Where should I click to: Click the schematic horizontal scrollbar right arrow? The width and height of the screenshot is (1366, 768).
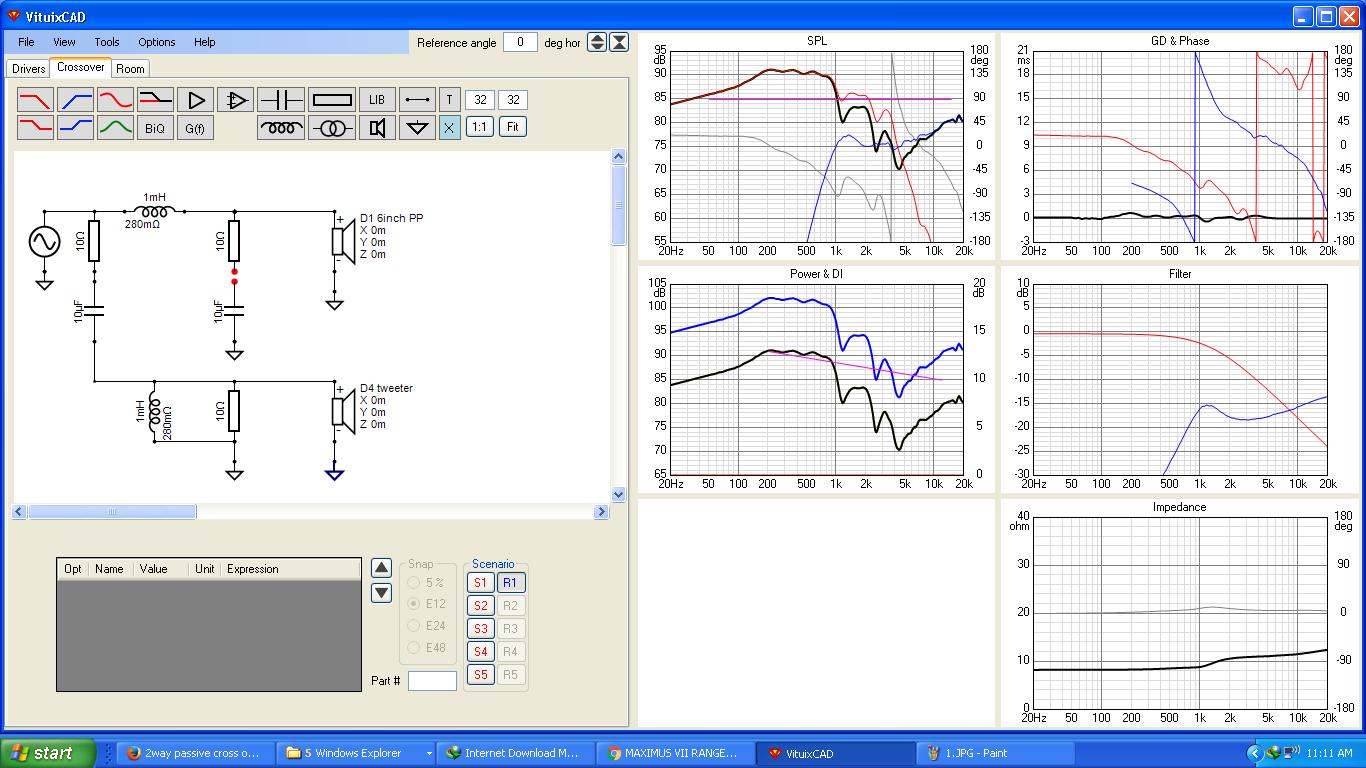(x=601, y=512)
